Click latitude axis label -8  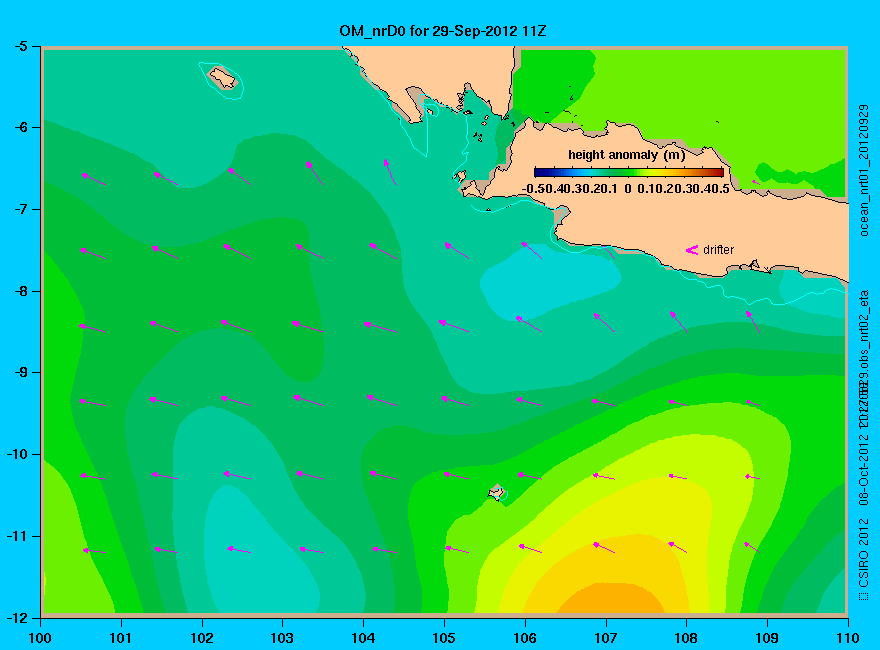20,291
